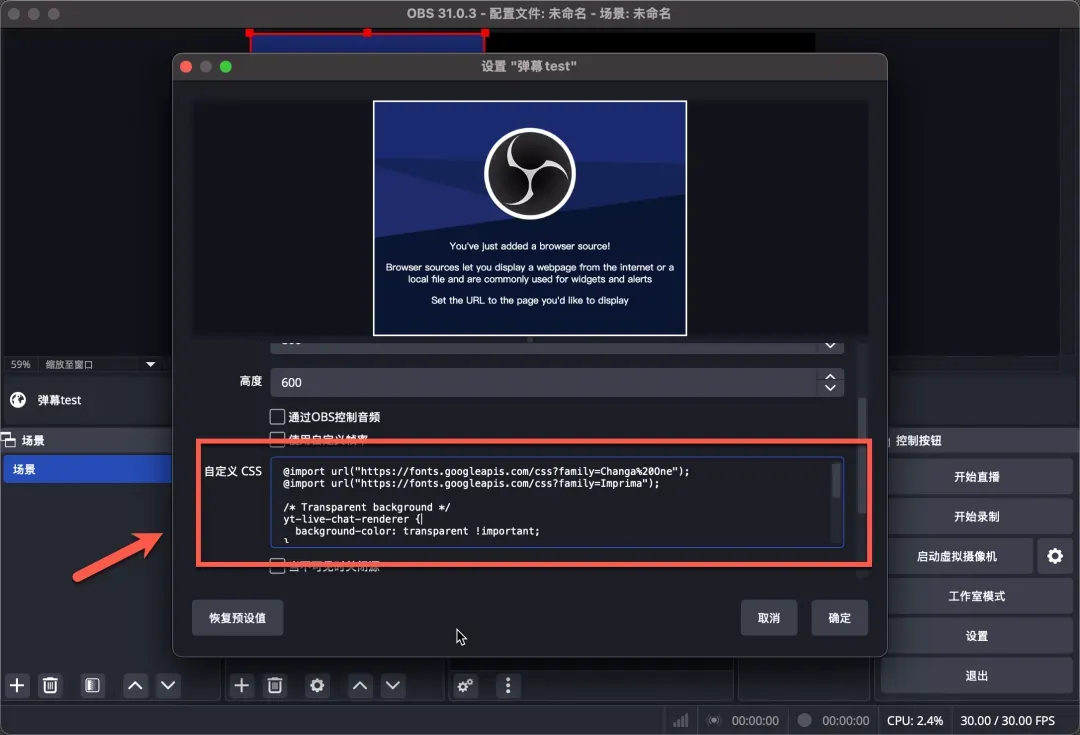
Task: Click 开始录制 to start recording
Action: click(976, 517)
